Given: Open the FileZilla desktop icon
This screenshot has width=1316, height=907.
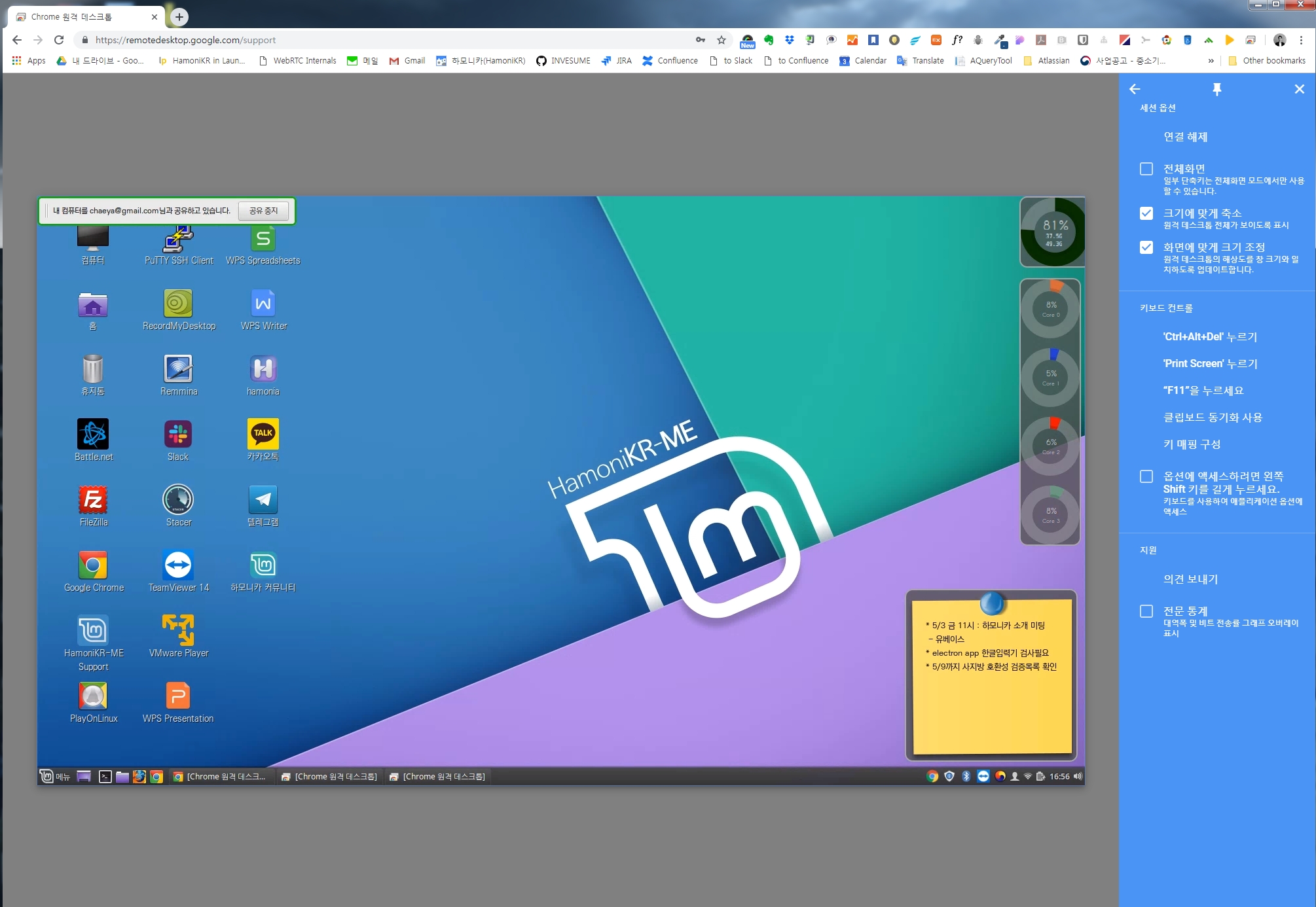Looking at the screenshot, I should [93, 500].
